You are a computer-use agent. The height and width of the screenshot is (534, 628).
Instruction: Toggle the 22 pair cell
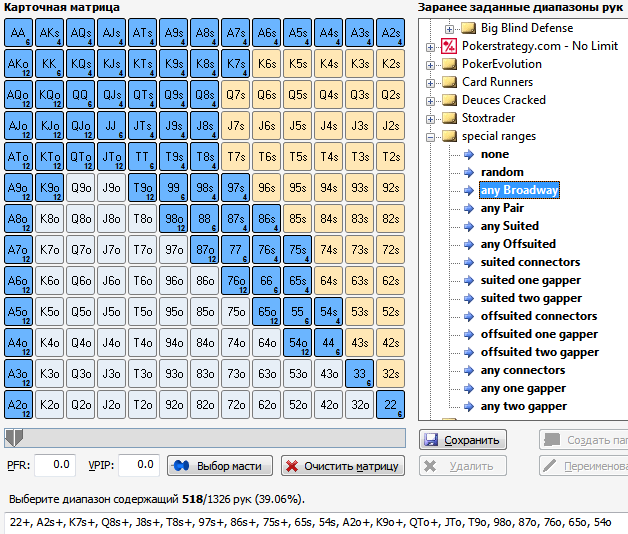[x=390, y=405]
